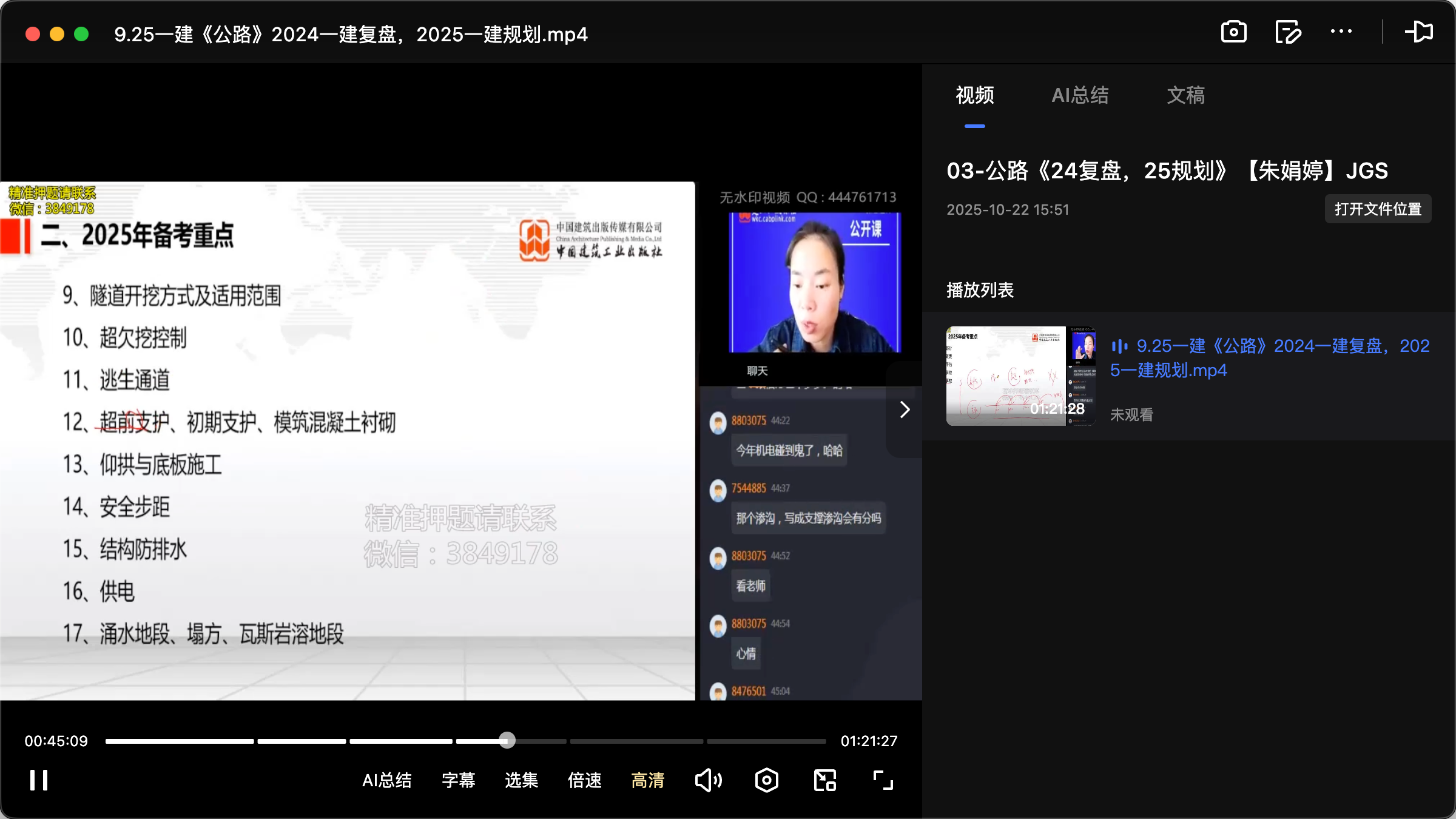The image size is (1456, 819).
Task: Cast the video using the projection icon
Action: [1420, 32]
